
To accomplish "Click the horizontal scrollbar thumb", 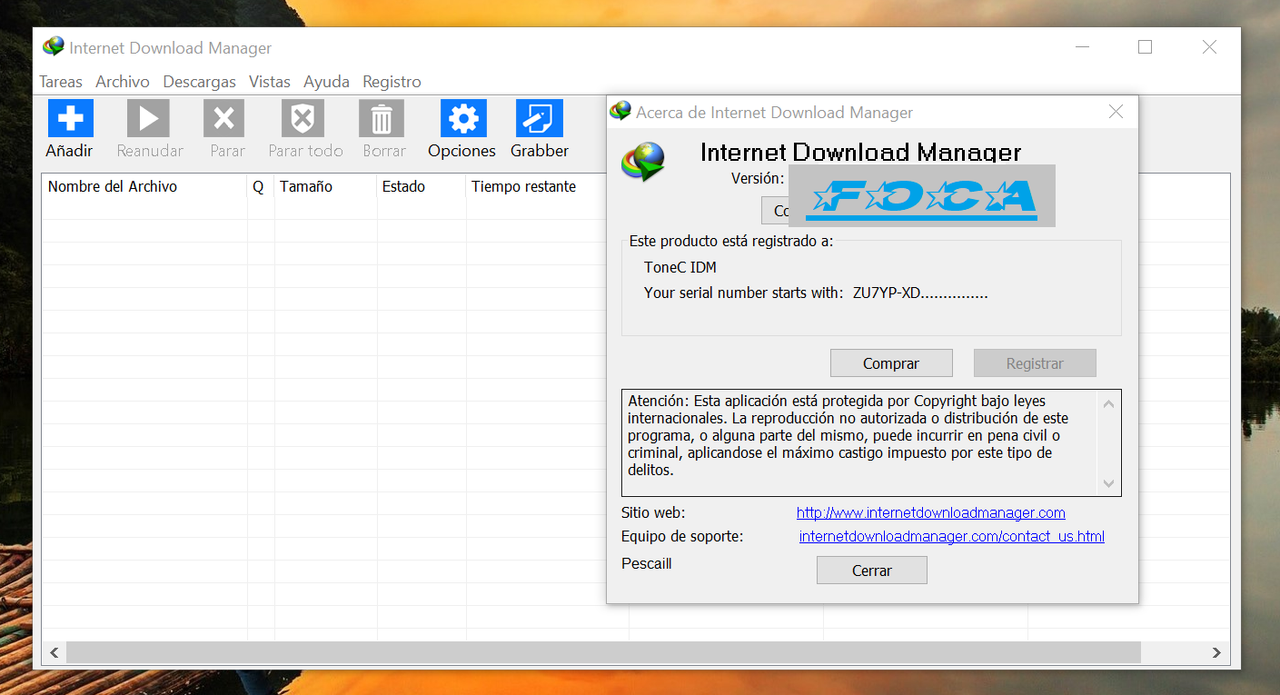I will click(x=603, y=652).
